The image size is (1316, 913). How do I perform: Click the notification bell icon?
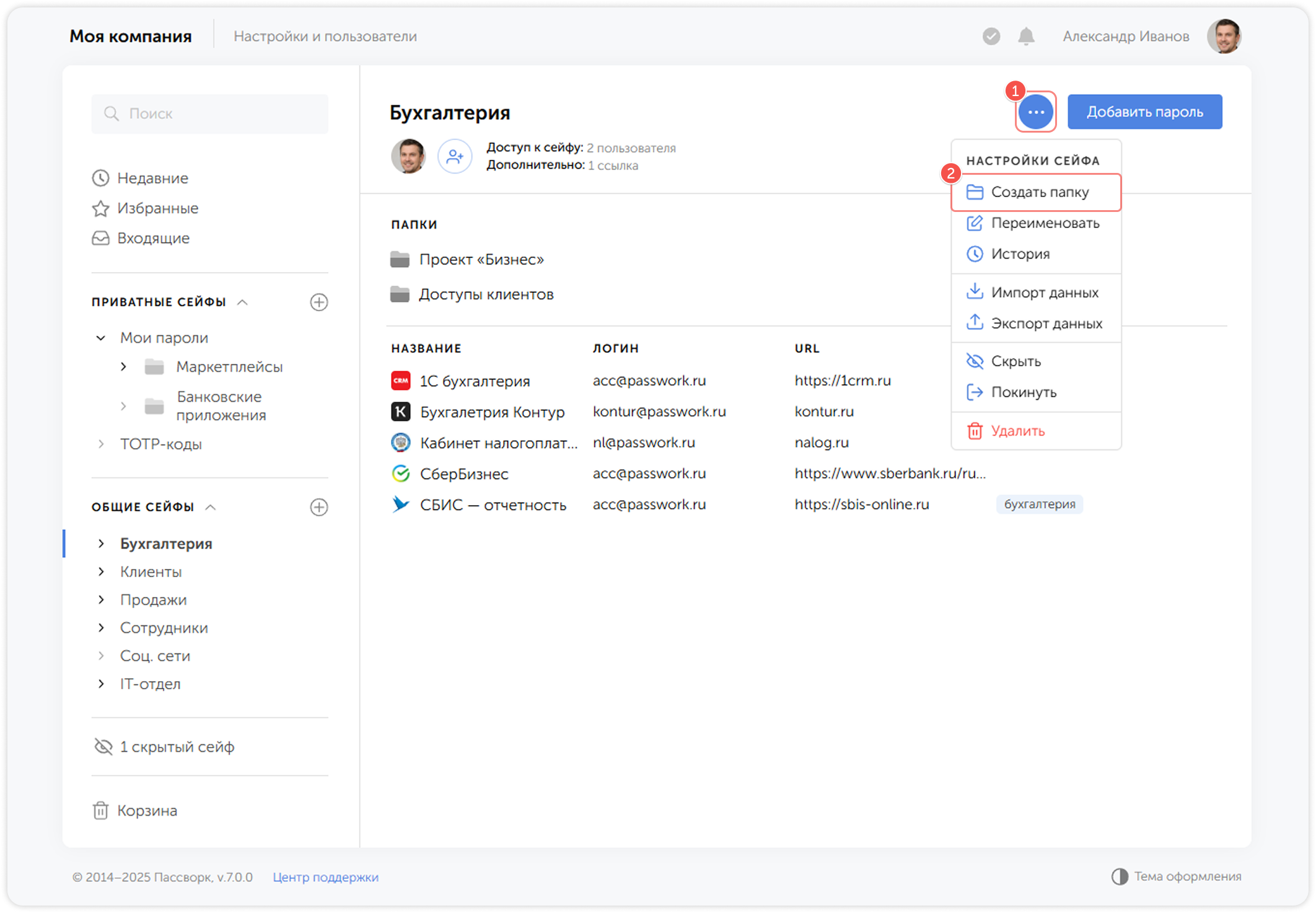(x=1026, y=37)
